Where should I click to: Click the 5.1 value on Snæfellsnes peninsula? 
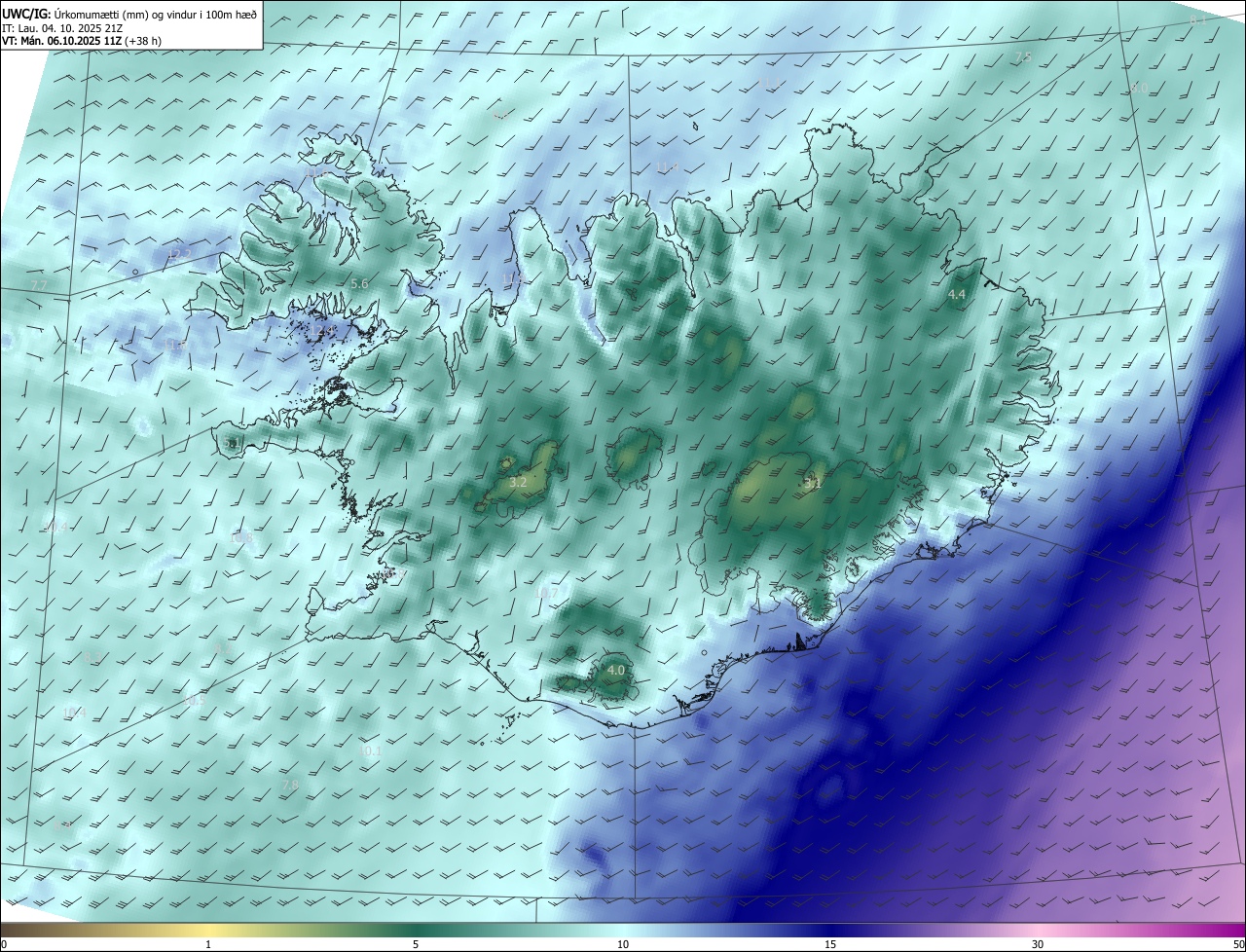pos(231,443)
